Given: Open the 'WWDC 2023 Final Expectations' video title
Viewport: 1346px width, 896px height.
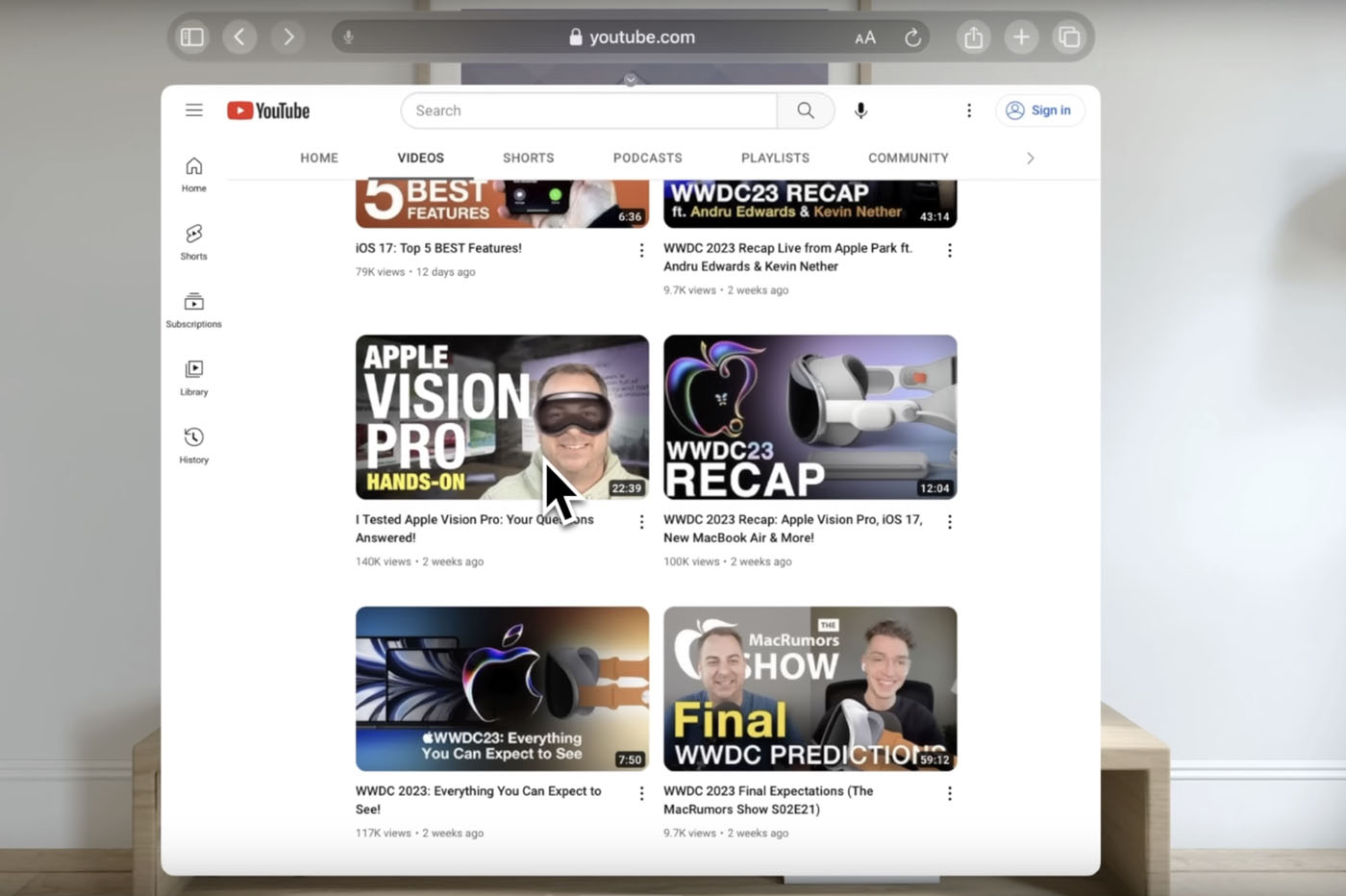Looking at the screenshot, I should pyautogui.click(x=769, y=800).
